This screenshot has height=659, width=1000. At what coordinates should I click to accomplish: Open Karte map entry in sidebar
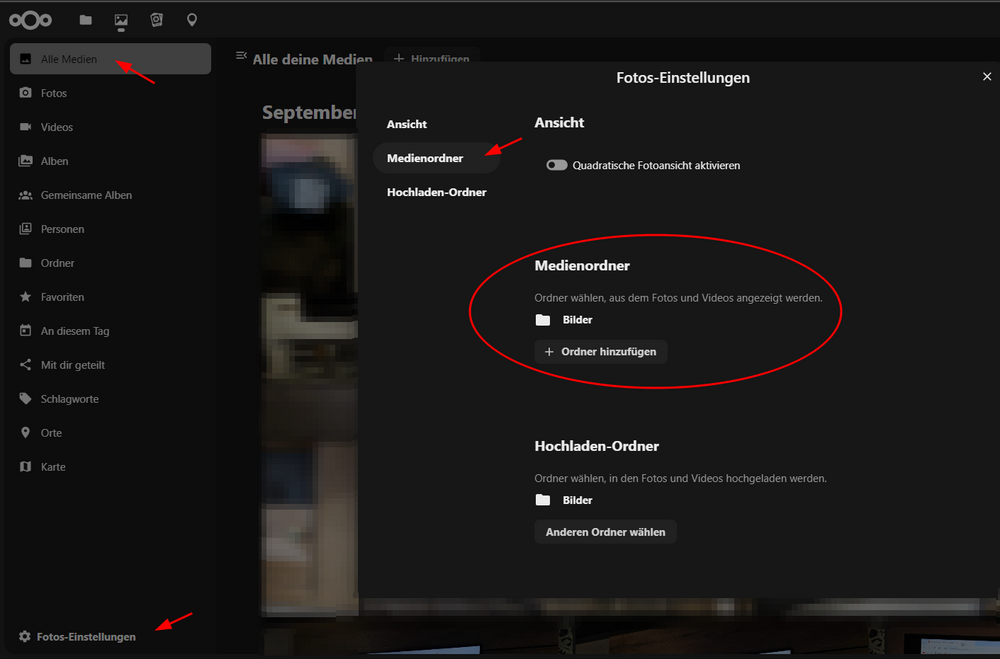click(x=110, y=467)
